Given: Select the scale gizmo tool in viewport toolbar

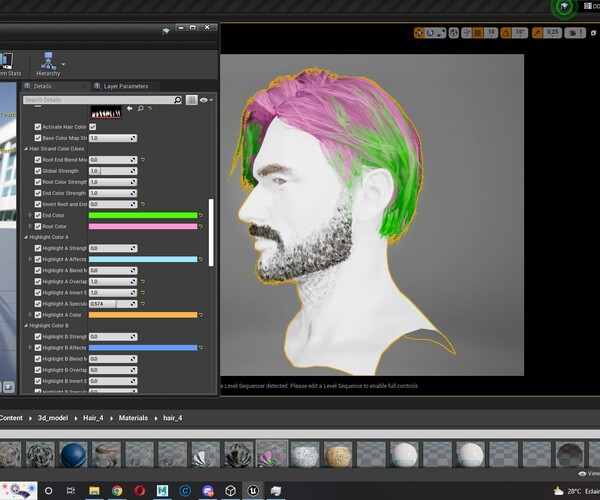Looking at the screenshot, I should [441, 33].
